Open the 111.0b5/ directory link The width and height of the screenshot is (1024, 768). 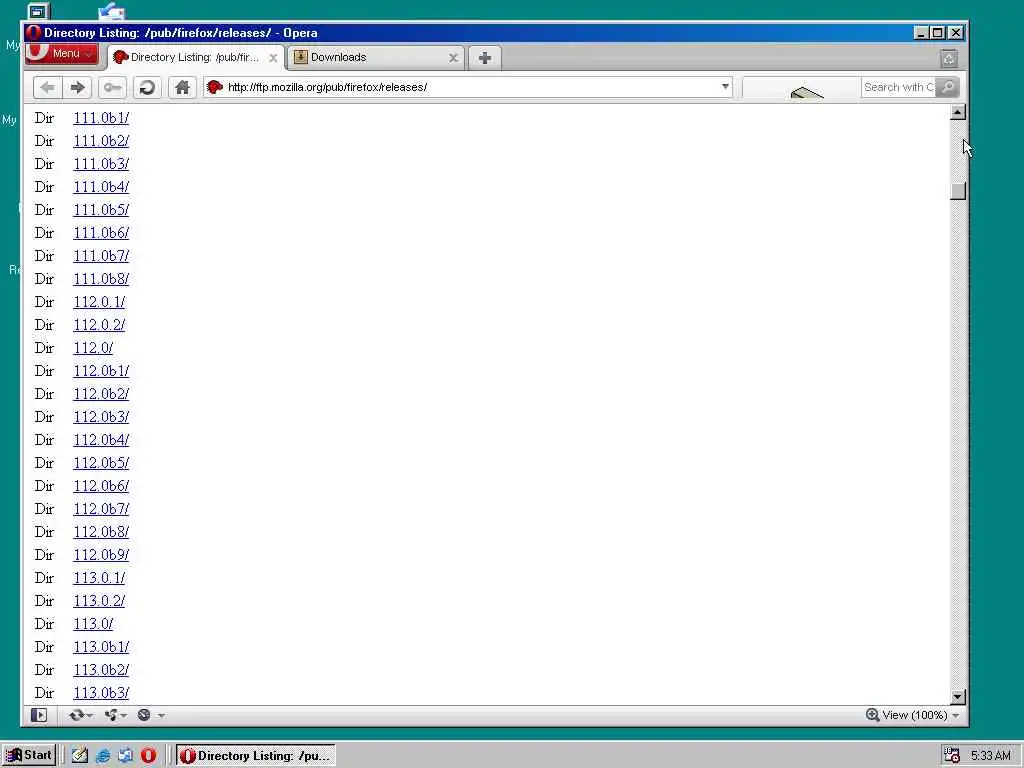(x=101, y=210)
